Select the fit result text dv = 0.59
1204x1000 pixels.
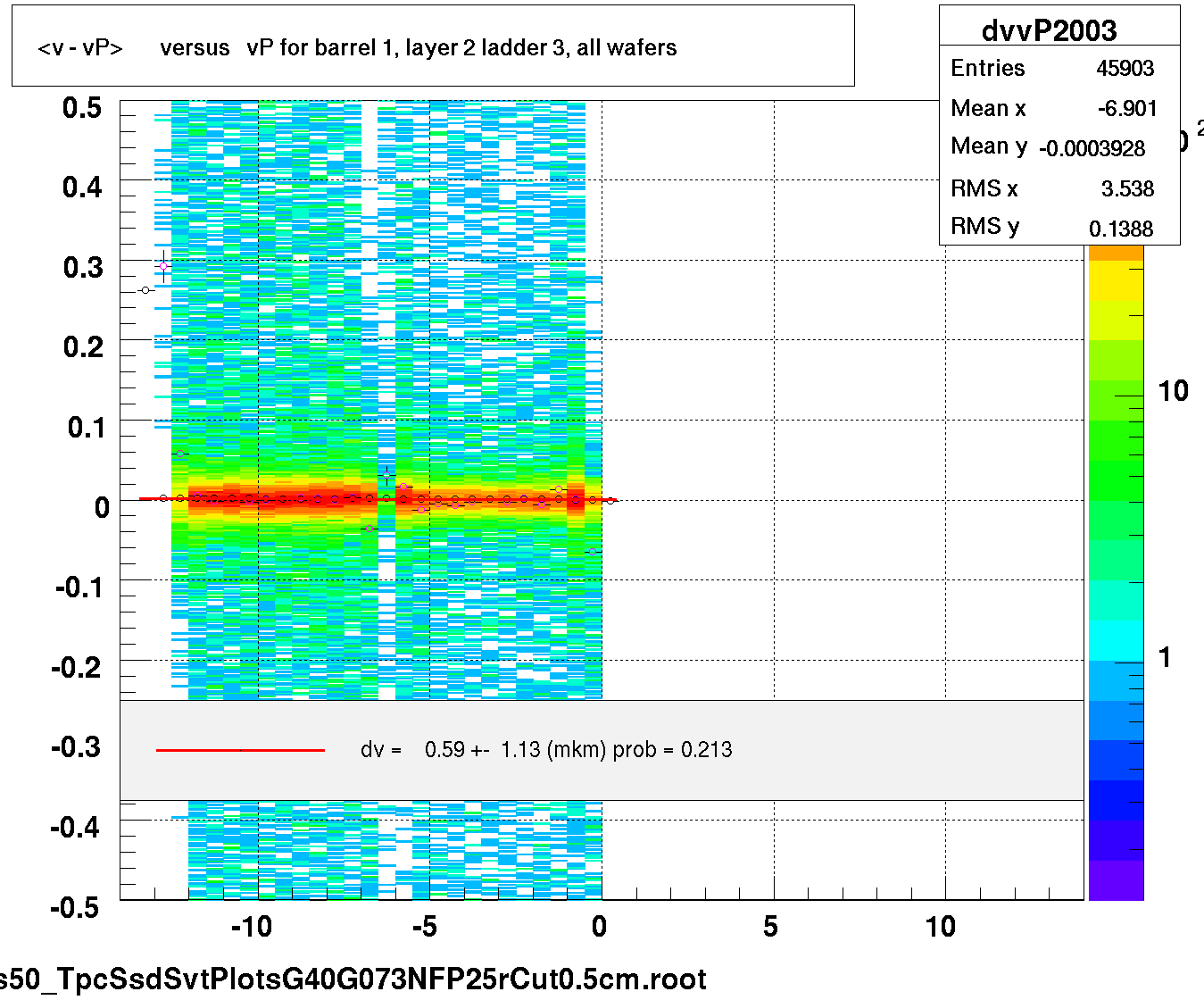pos(546,750)
